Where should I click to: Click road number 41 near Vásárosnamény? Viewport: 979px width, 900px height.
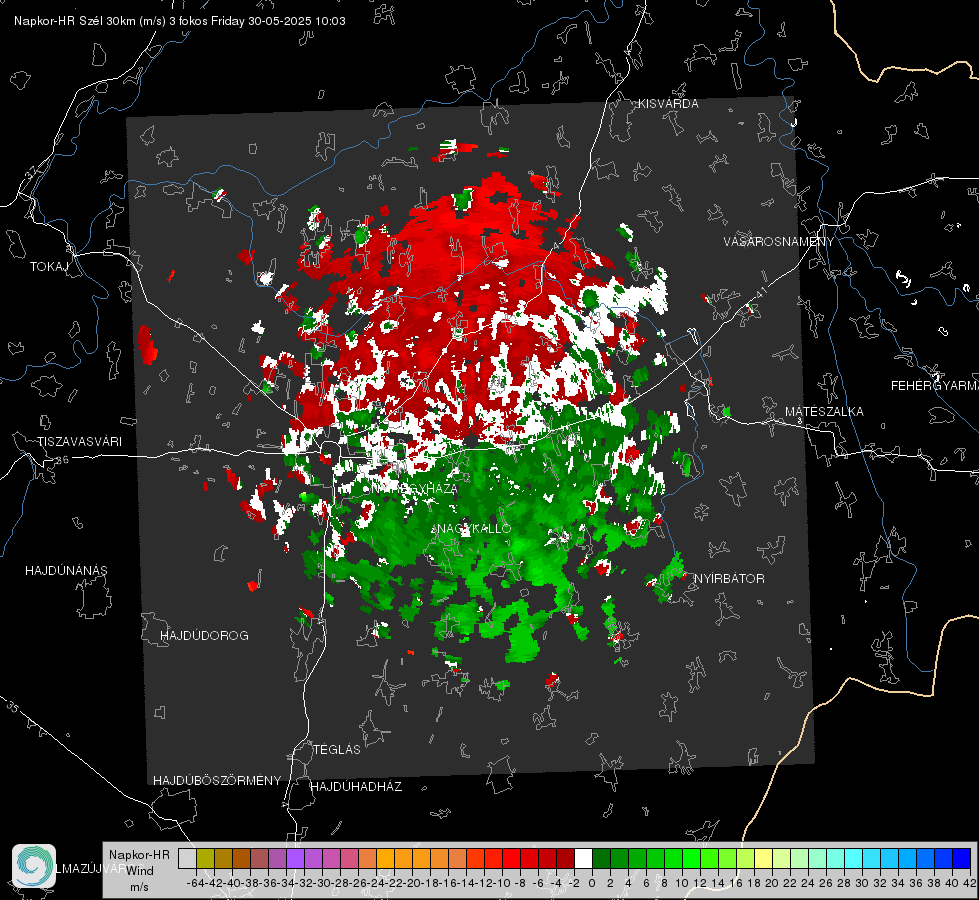[760, 293]
